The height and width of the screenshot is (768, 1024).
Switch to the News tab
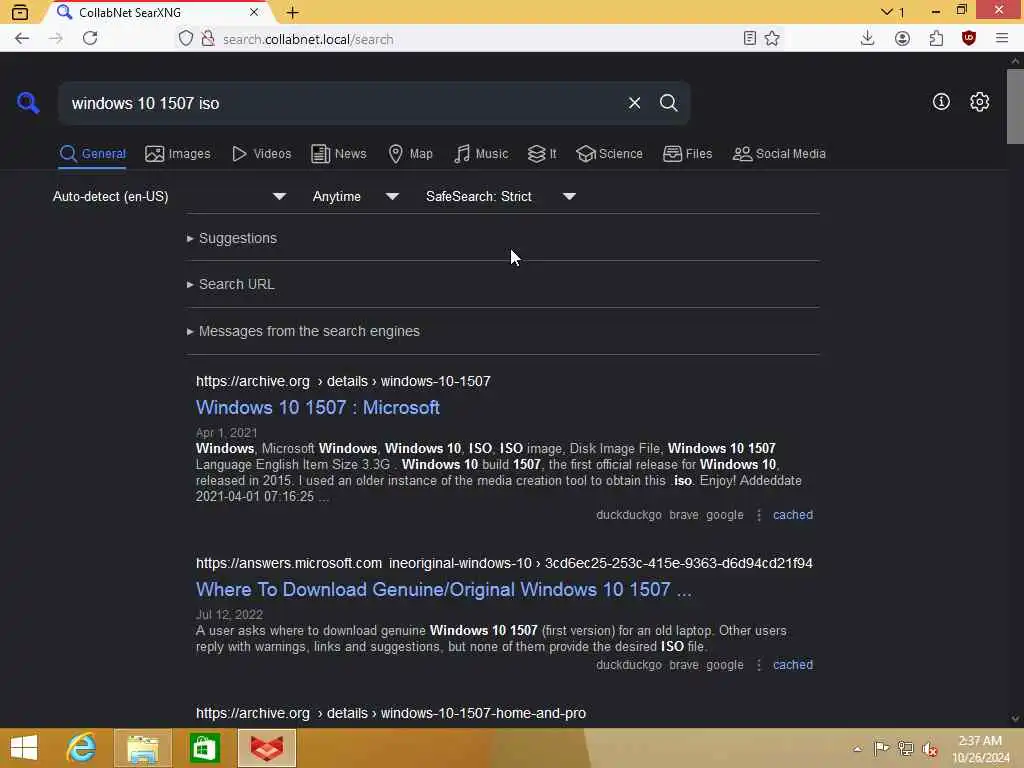coord(338,153)
